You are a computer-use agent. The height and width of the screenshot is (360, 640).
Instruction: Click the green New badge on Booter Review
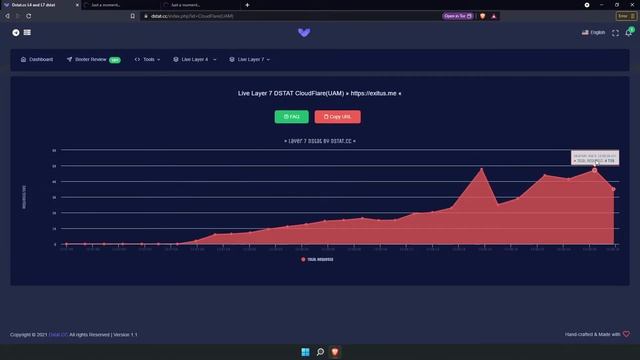(x=115, y=60)
